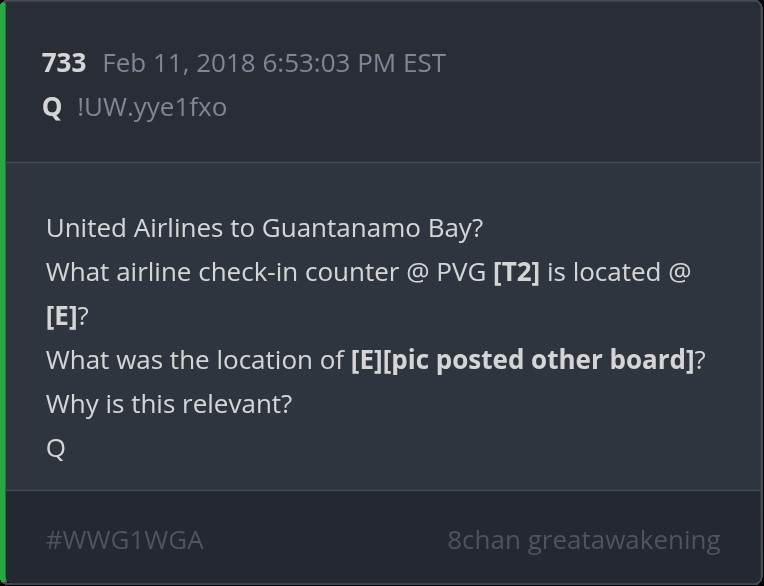
Task: Click the greatawakening board name
Action: tap(624, 540)
